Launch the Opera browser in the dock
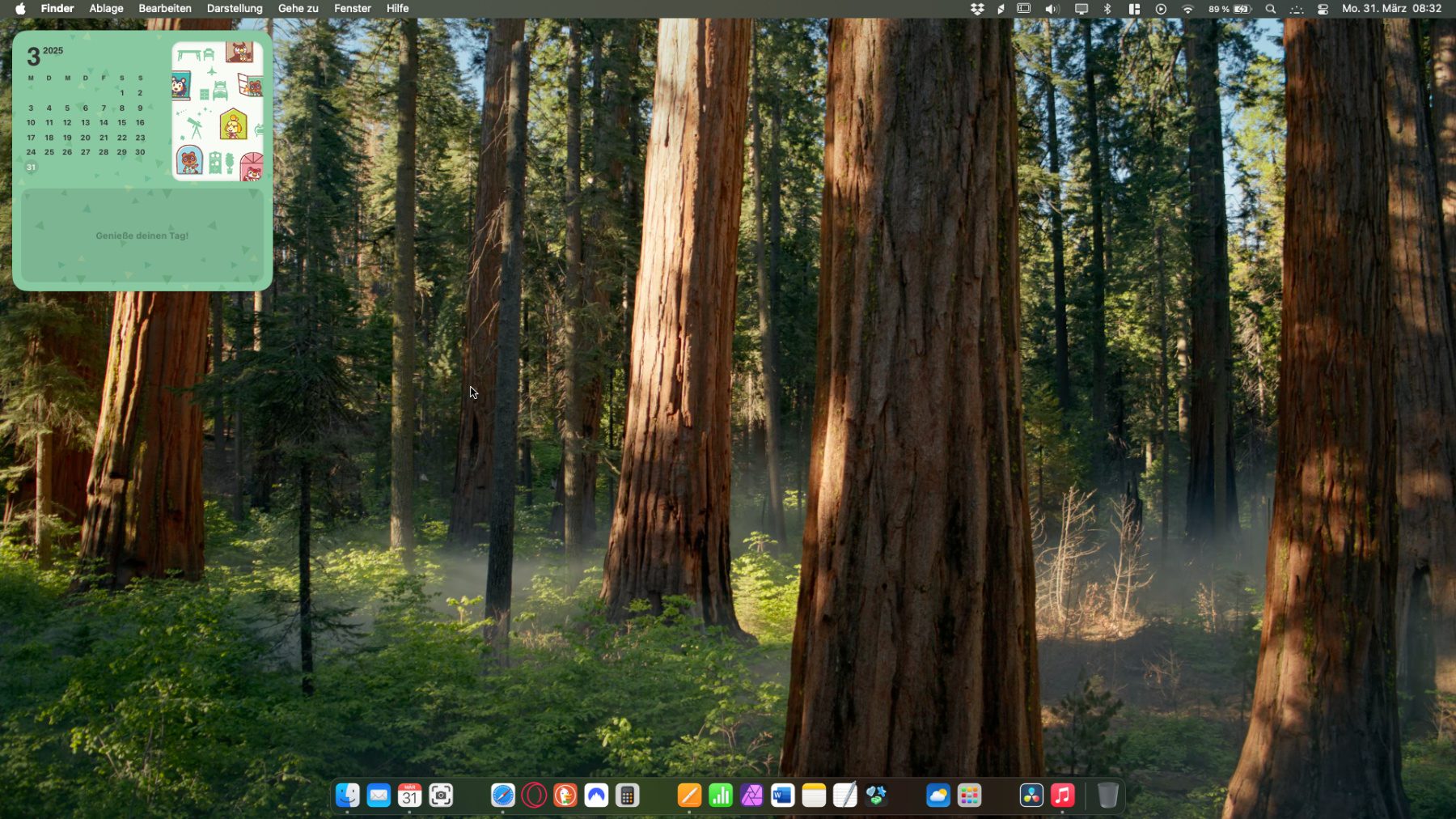The image size is (1456, 819). click(534, 796)
